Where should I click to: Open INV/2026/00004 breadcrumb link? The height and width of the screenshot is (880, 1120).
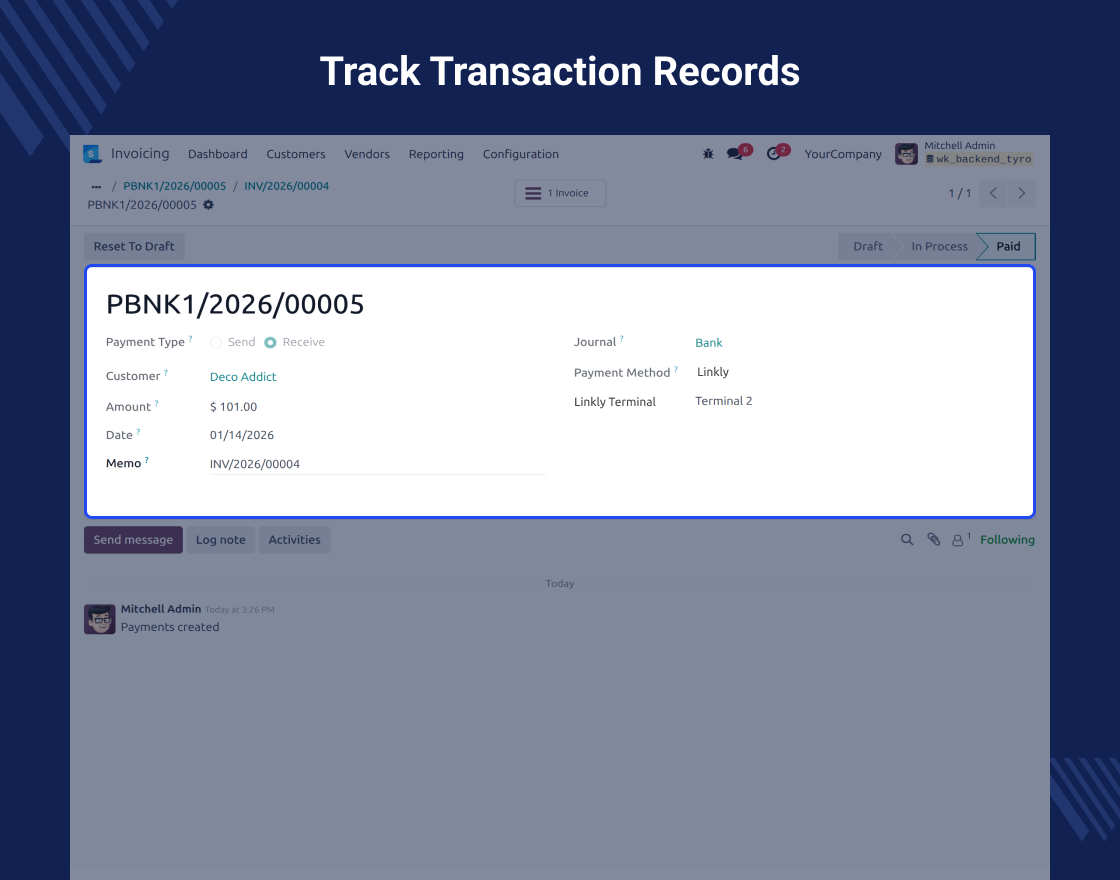coord(286,186)
